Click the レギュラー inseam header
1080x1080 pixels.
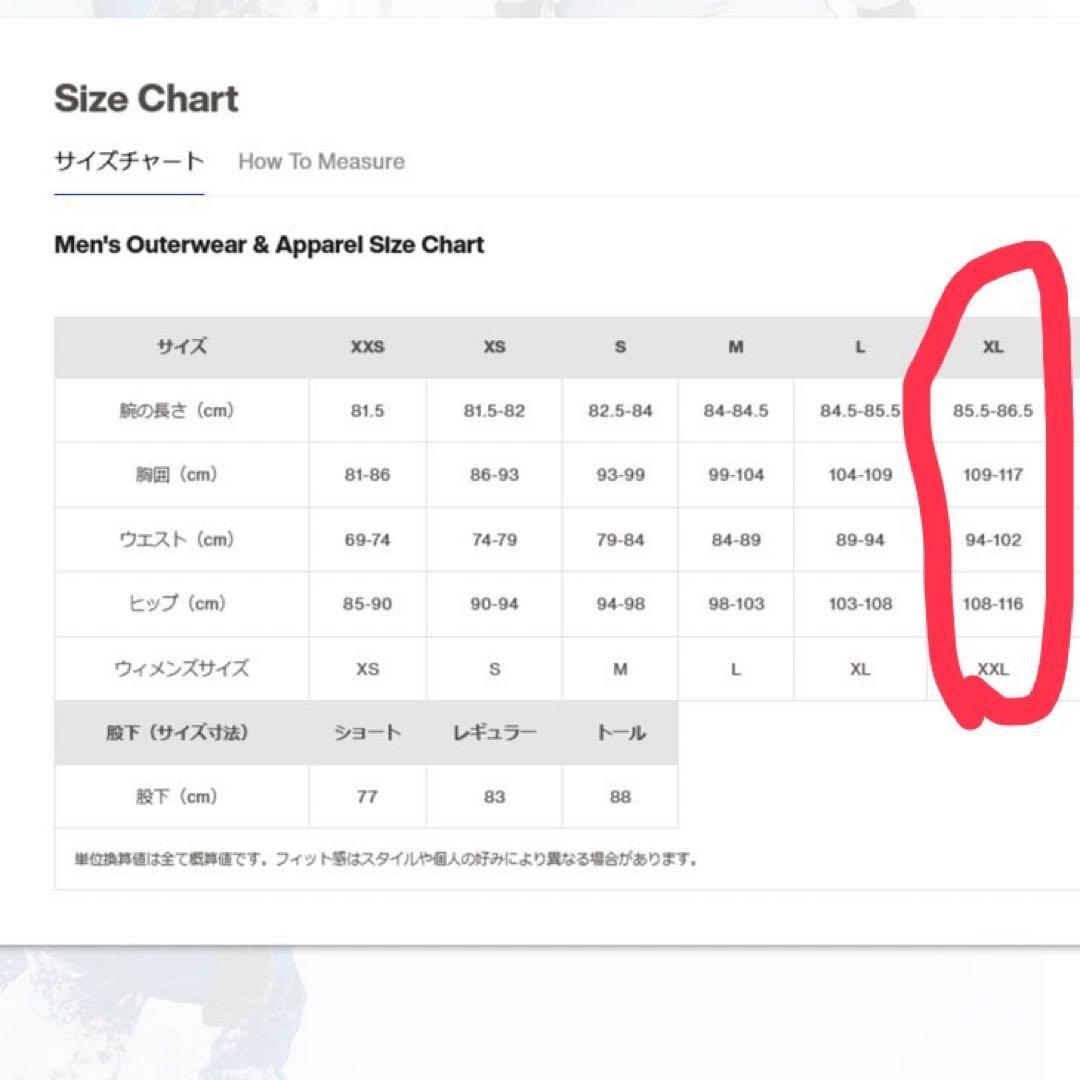click(x=494, y=733)
